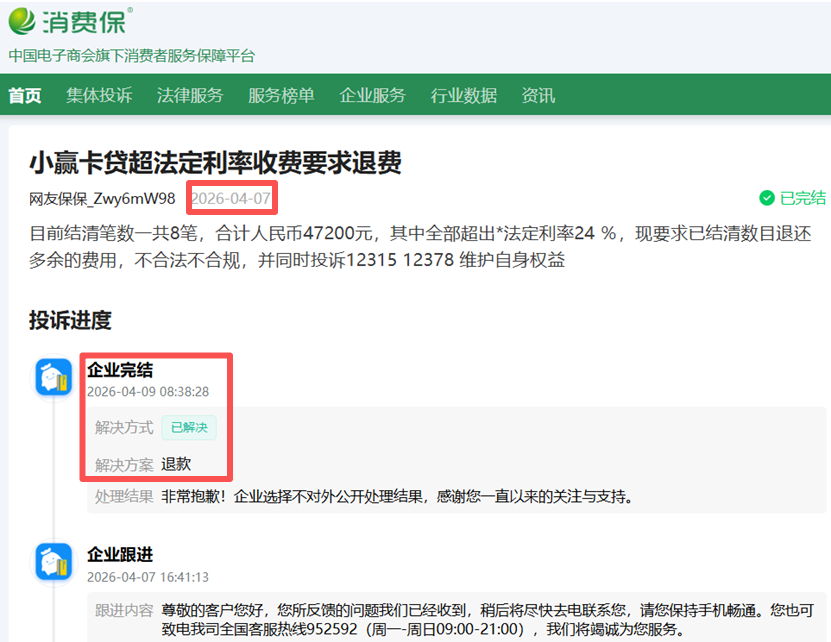
Task: Open the 企业服务 menu
Action: (373, 96)
